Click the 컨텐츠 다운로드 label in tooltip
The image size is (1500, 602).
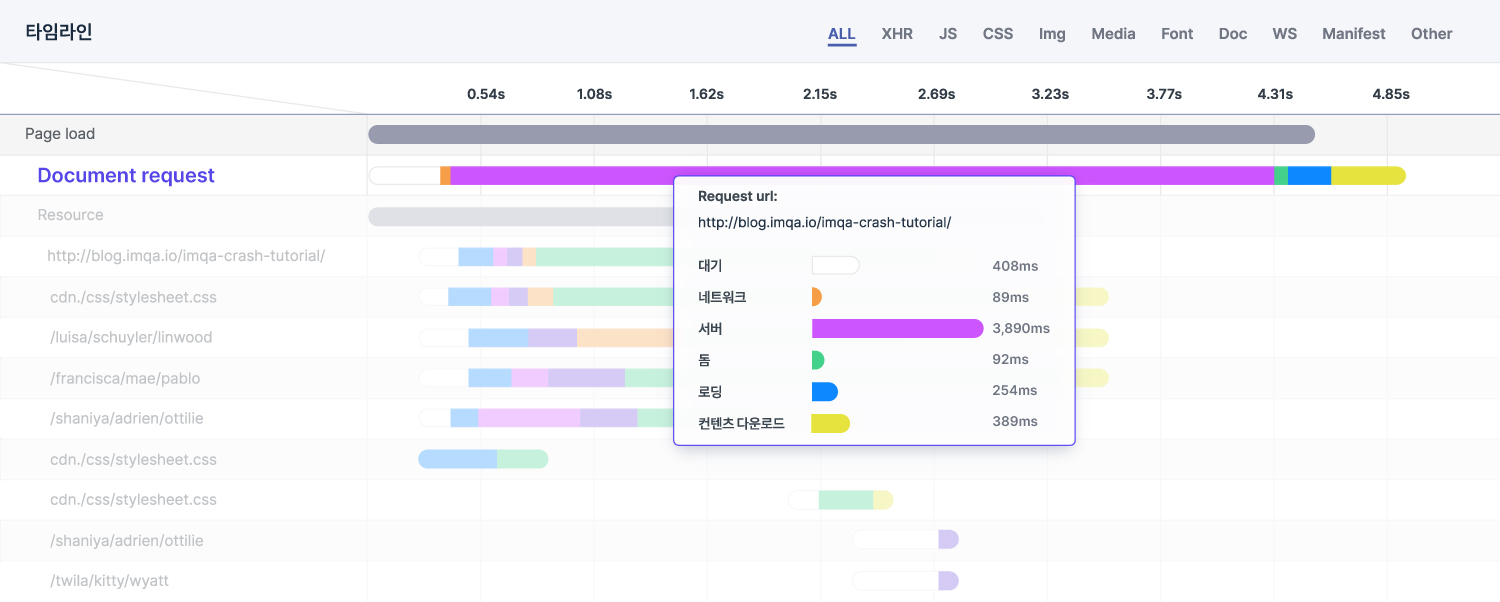coord(741,423)
